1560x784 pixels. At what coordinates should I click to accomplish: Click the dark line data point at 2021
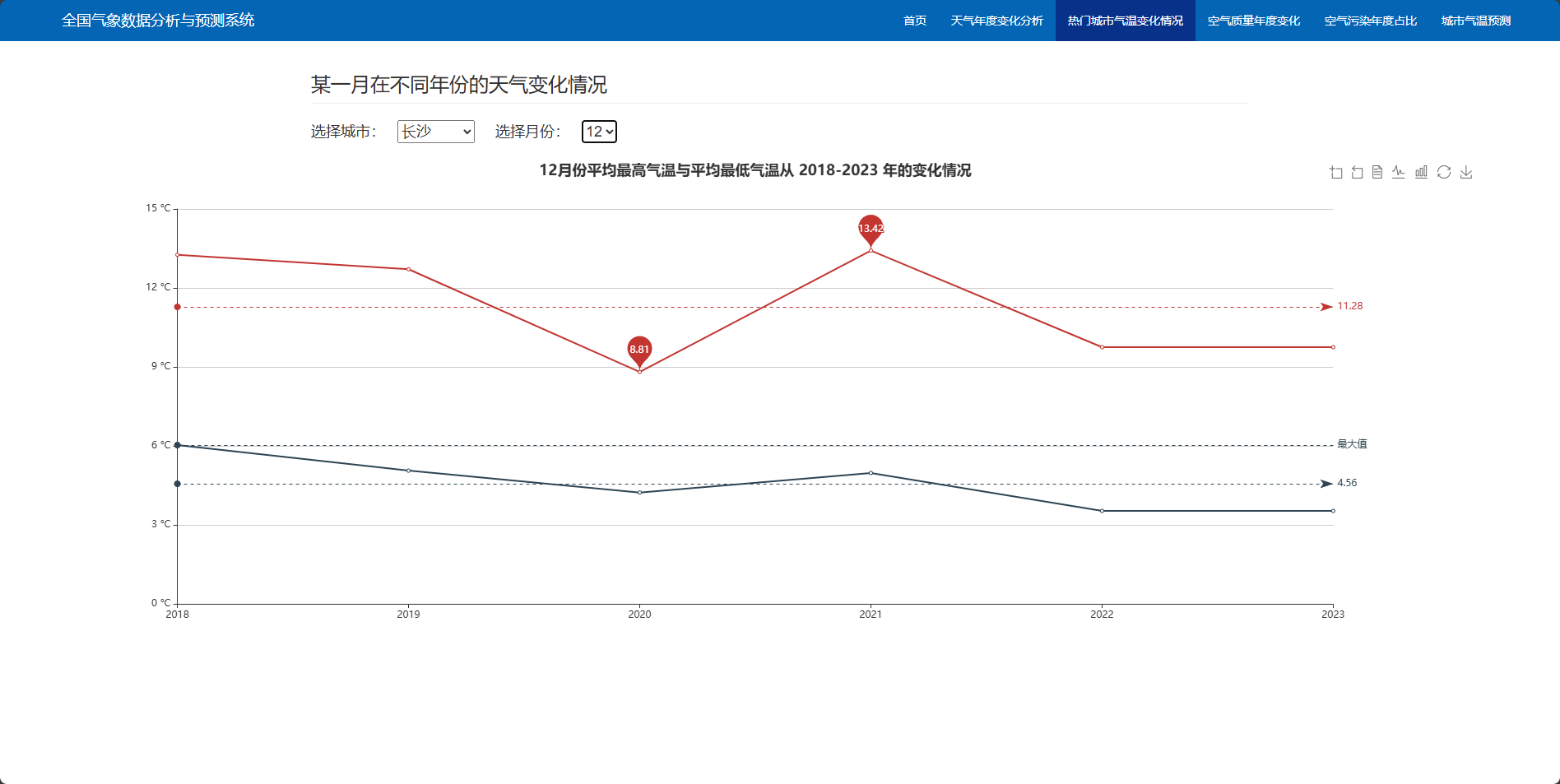click(871, 473)
